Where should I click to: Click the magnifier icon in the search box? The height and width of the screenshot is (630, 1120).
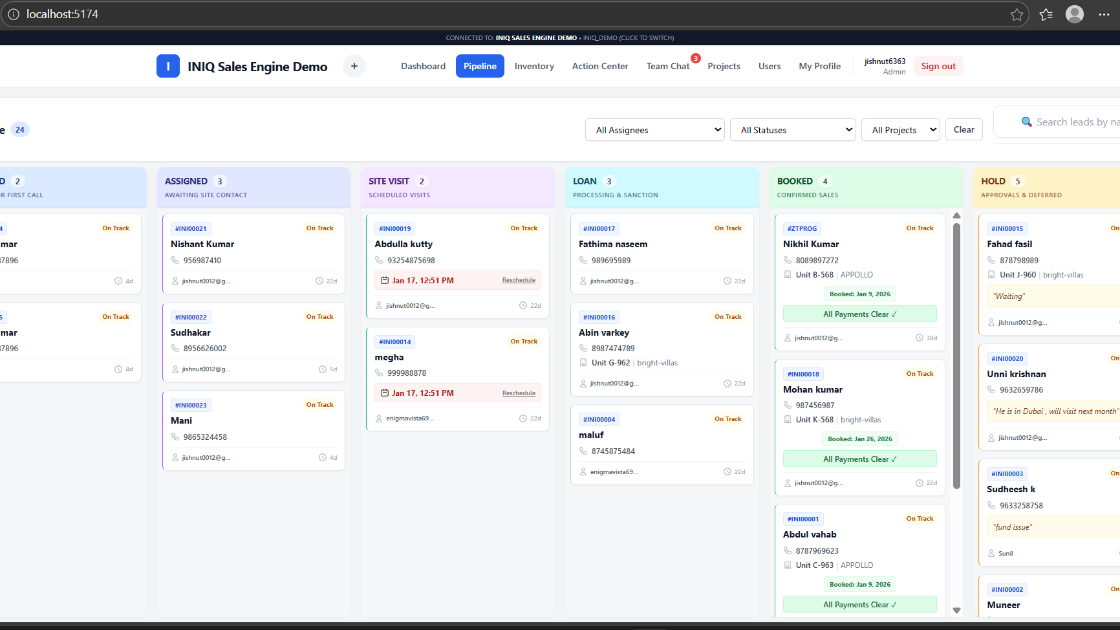[1026, 122]
